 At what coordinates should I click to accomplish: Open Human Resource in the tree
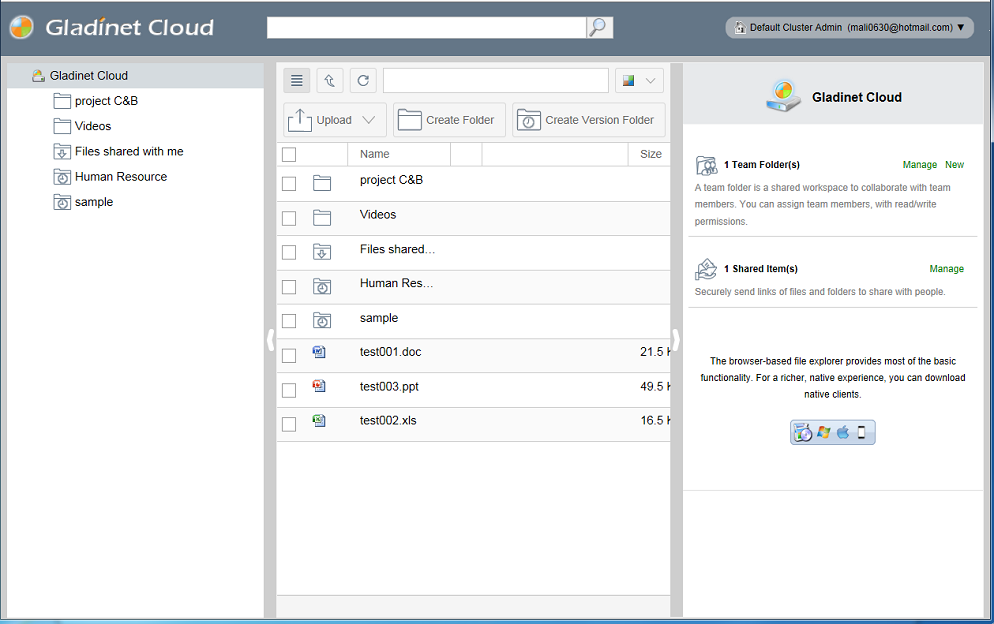click(x=121, y=177)
